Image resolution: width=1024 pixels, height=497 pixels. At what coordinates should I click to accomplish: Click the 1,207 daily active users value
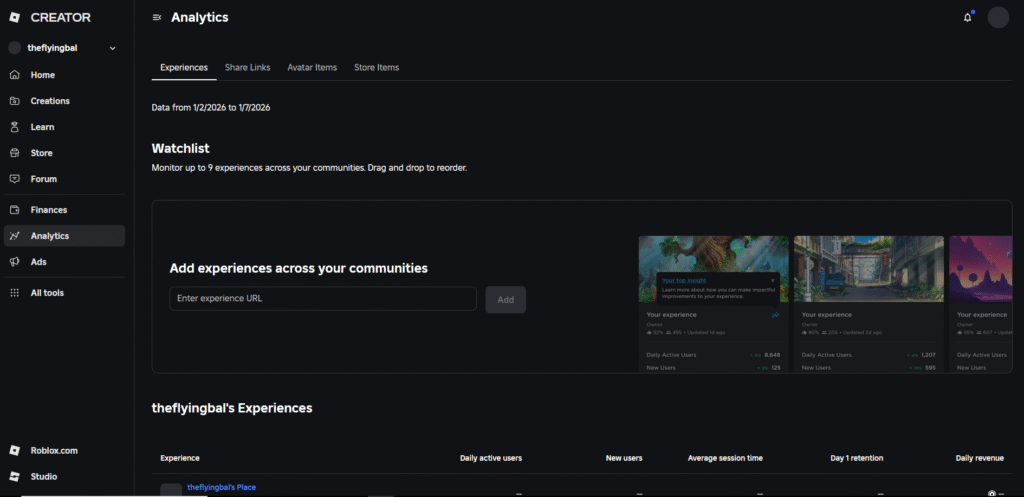[x=928, y=355]
